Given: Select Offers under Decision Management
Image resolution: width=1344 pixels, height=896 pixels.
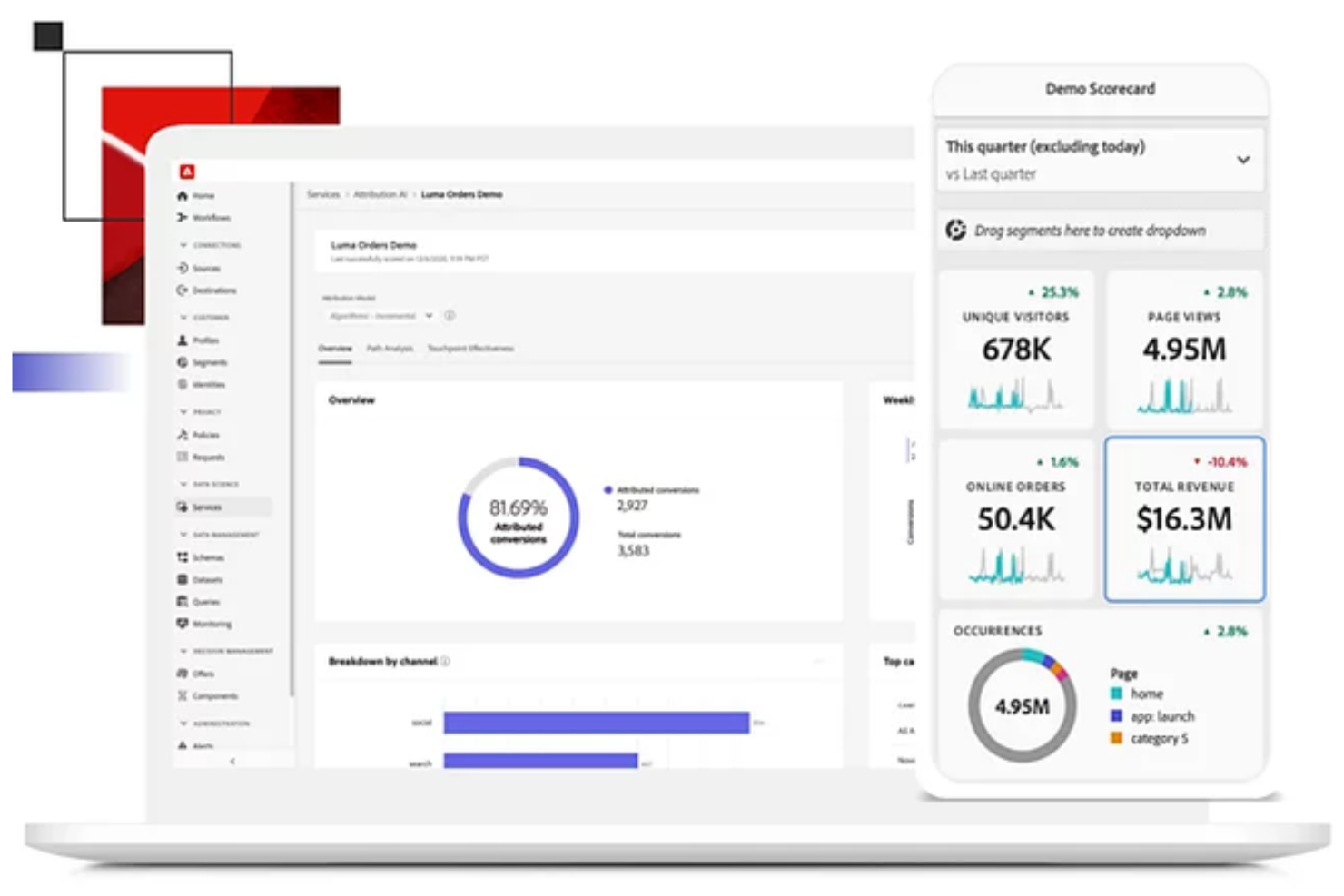Looking at the screenshot, I should pyautogui.click(x=202, y=674).
